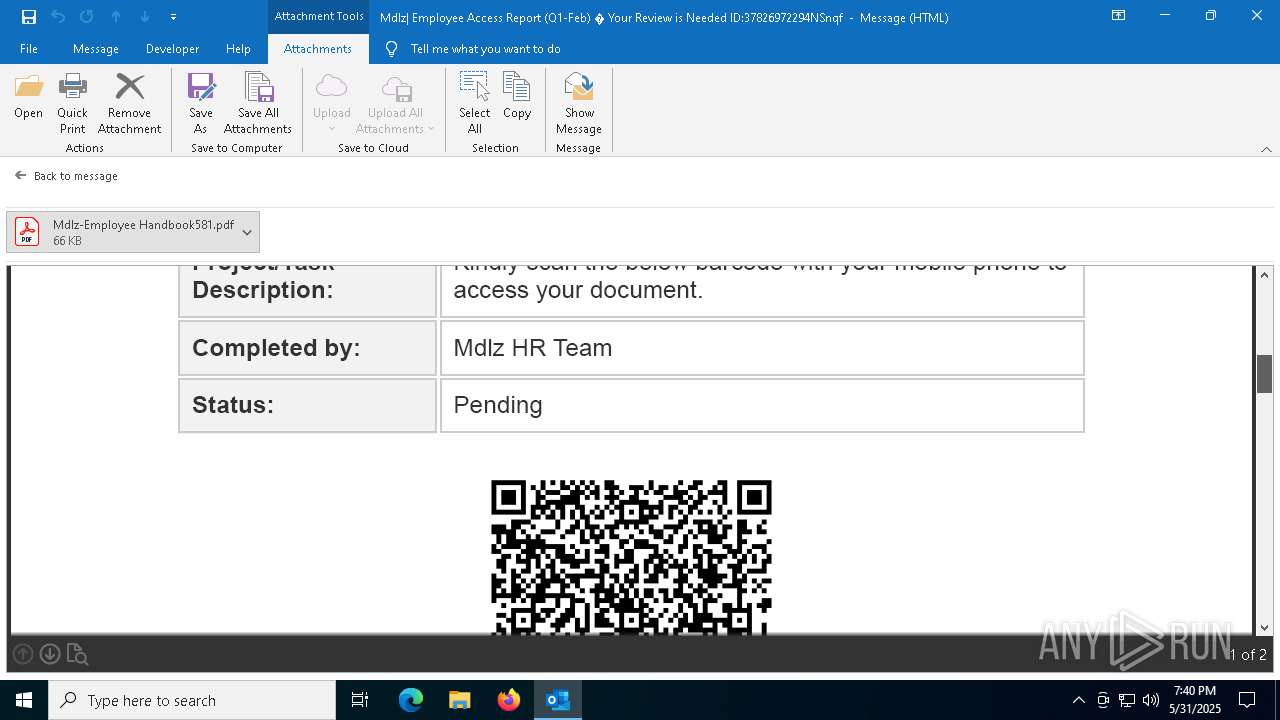Click the QR code in the PDF preview

pos(631,557)
